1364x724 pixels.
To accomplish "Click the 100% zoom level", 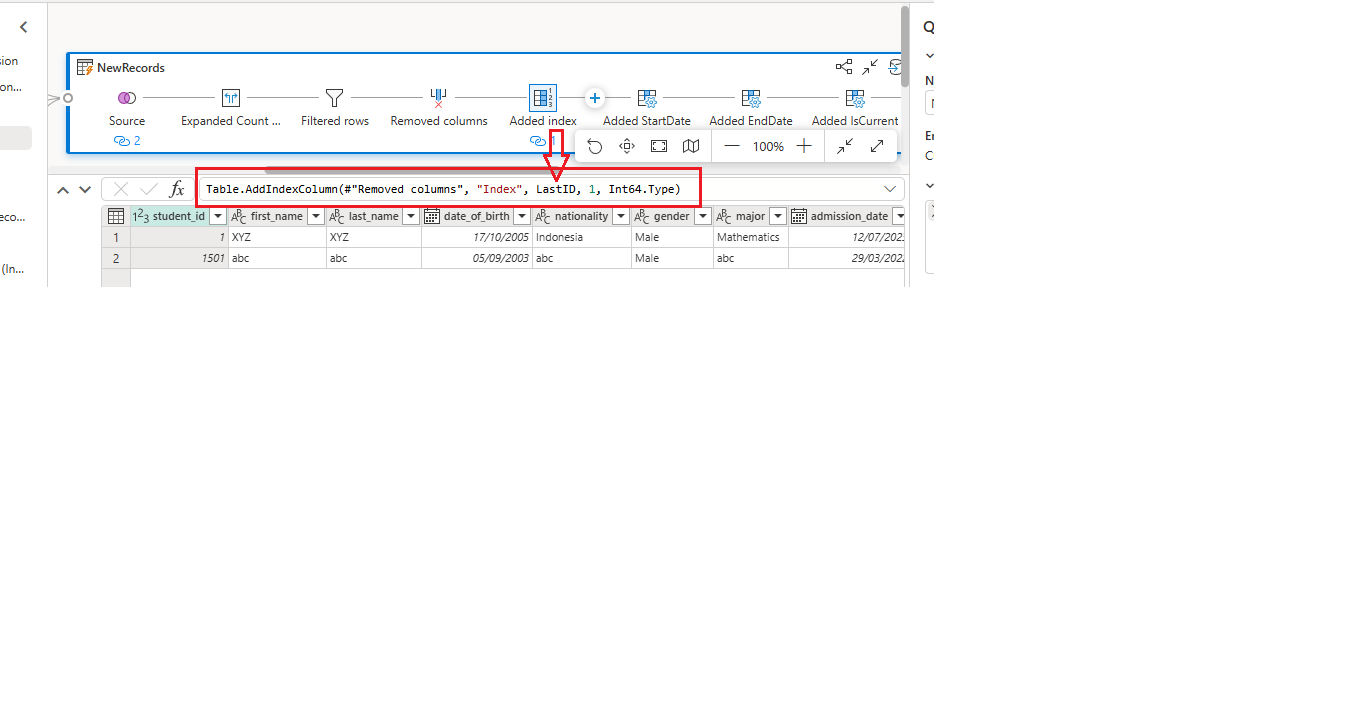I will (768, 146).
